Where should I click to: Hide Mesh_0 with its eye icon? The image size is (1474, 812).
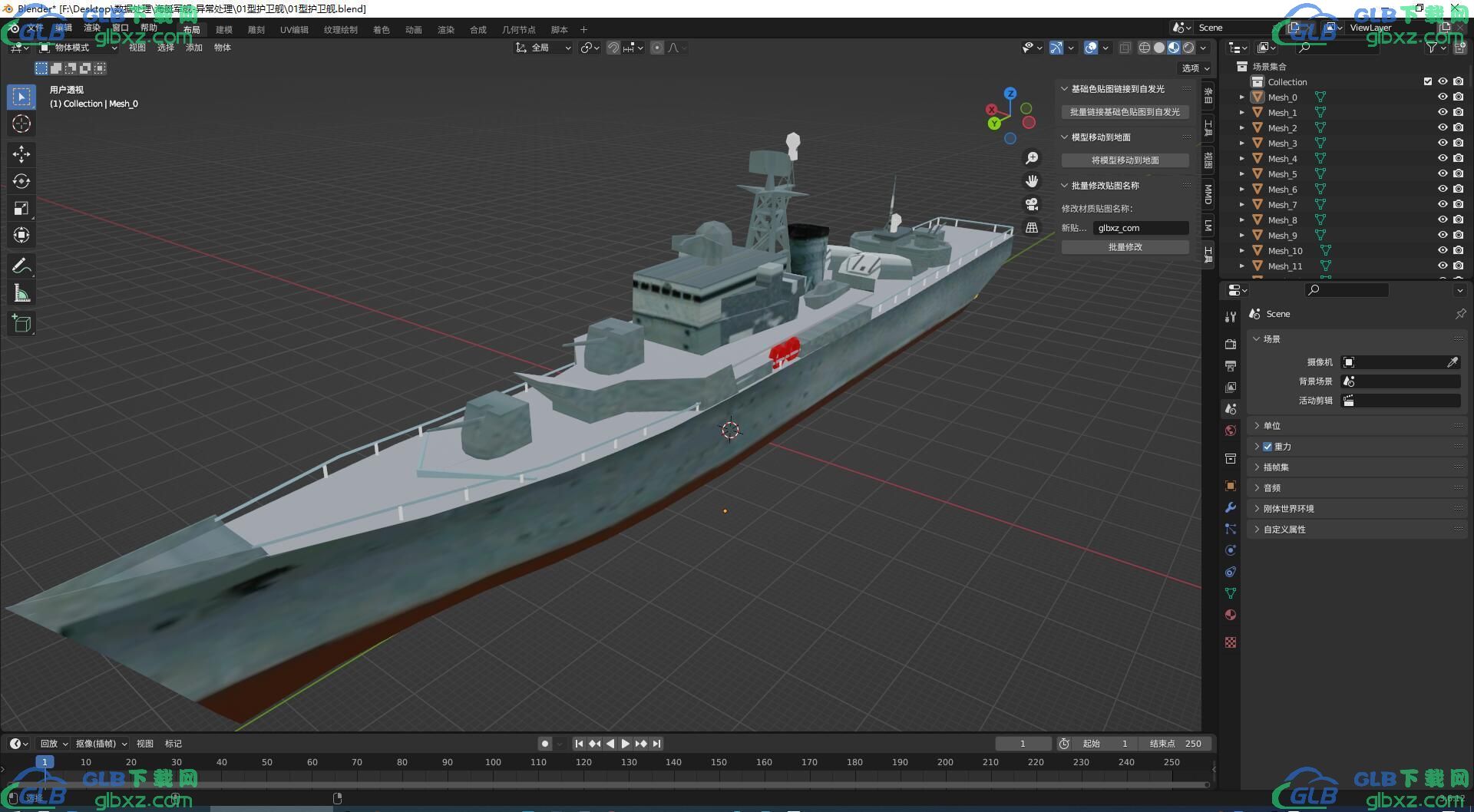pyautogui.click(x=1443, y=97)
